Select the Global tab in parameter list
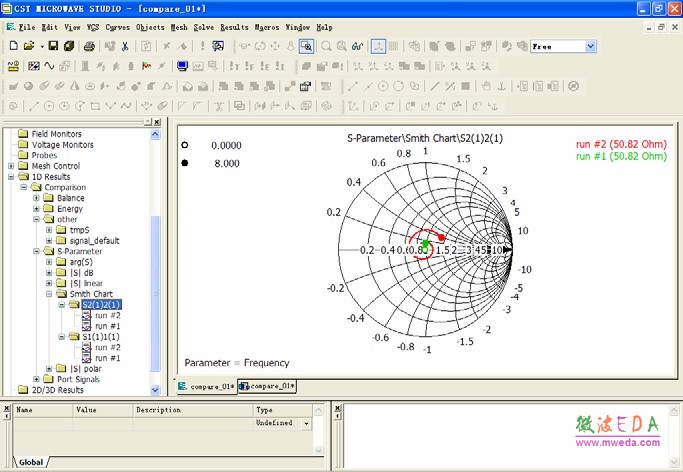683x472 pixels. coord(31,462)
